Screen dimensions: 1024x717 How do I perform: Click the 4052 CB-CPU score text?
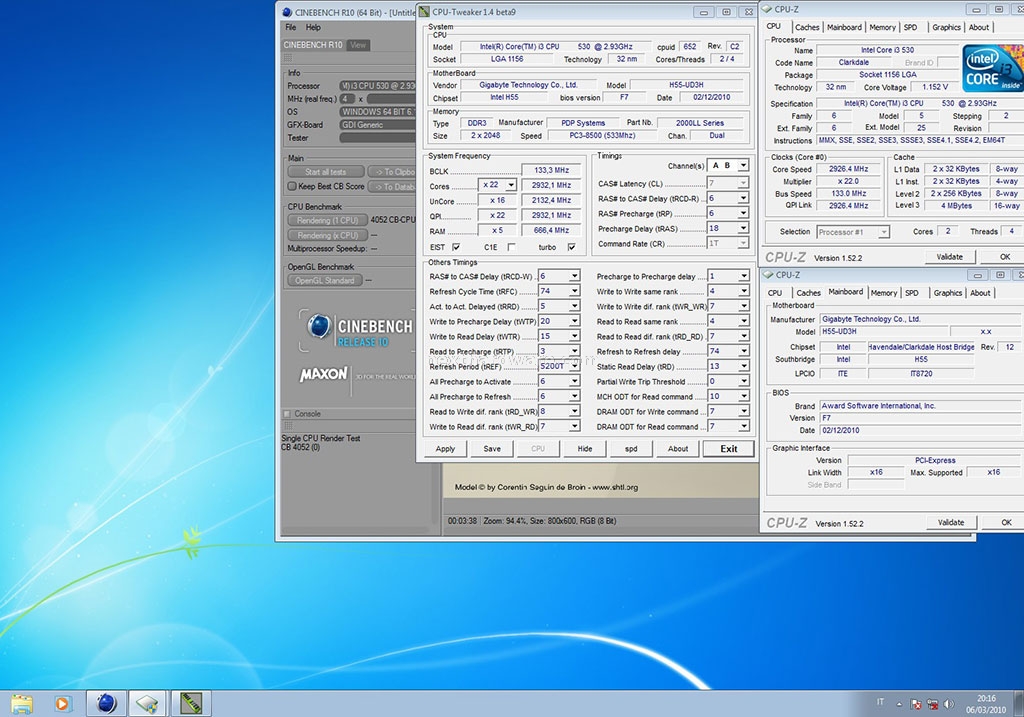click(392, 220)
